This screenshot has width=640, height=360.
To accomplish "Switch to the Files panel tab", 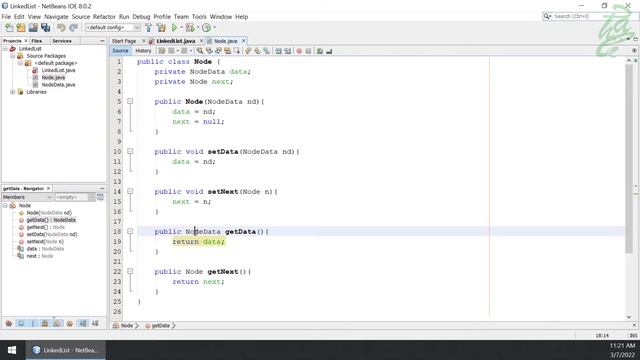I will tap(37, 41).
